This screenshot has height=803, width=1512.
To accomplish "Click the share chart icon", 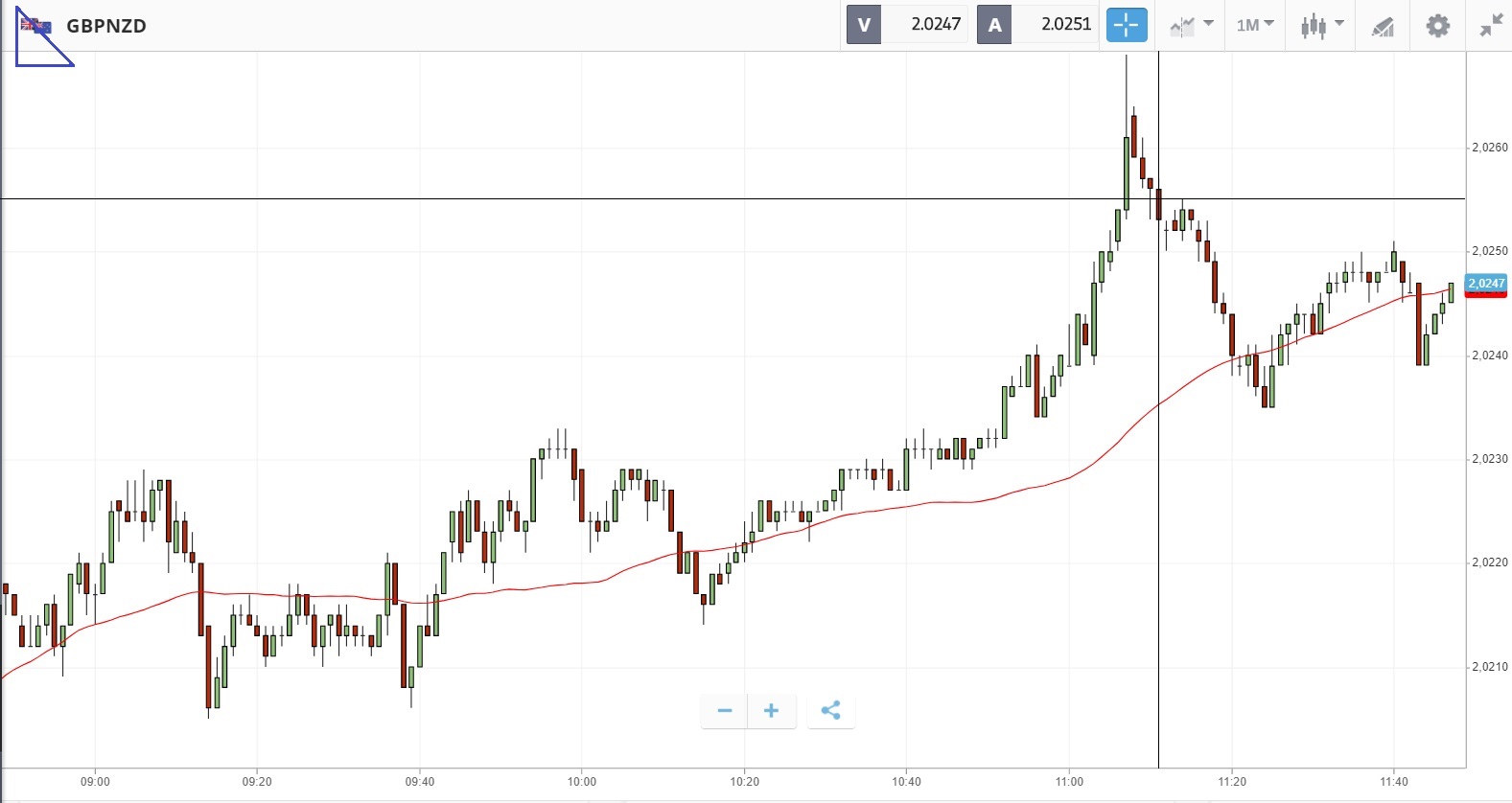I will [830, 711].
